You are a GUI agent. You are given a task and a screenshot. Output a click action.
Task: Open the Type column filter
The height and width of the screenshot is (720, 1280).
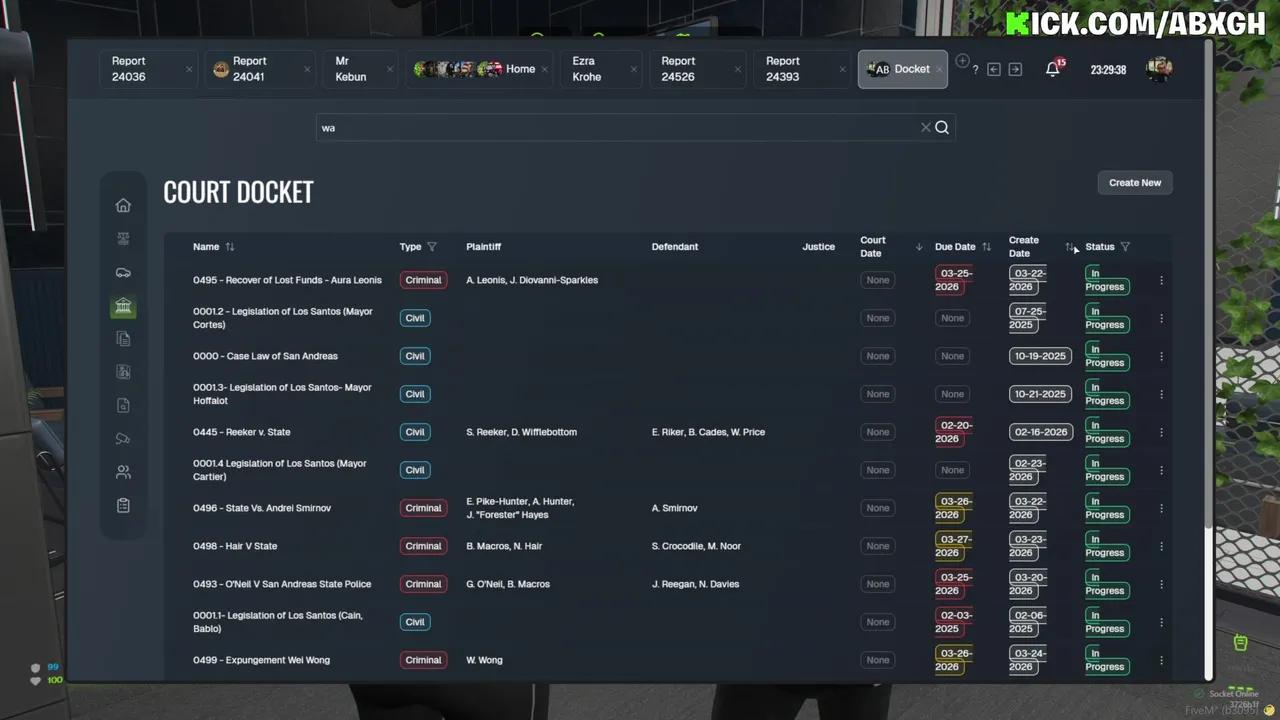[x=432, y=247]
